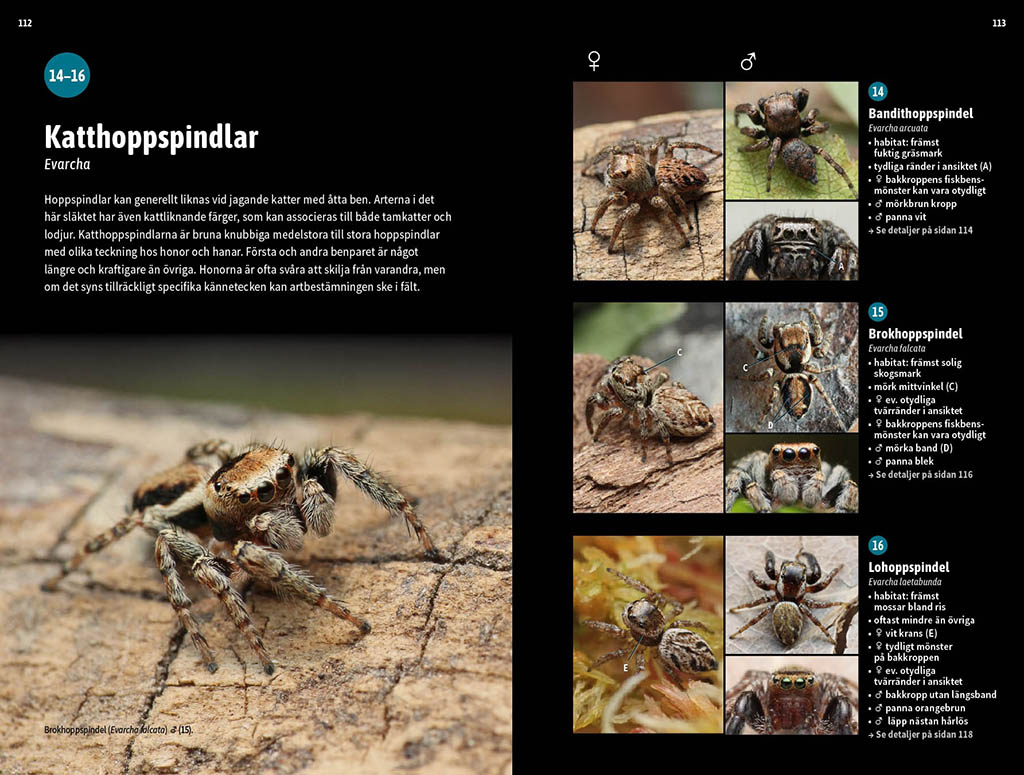Click the male symbol column header
Screen dimensions: 1024x775
tap(748, 61)
